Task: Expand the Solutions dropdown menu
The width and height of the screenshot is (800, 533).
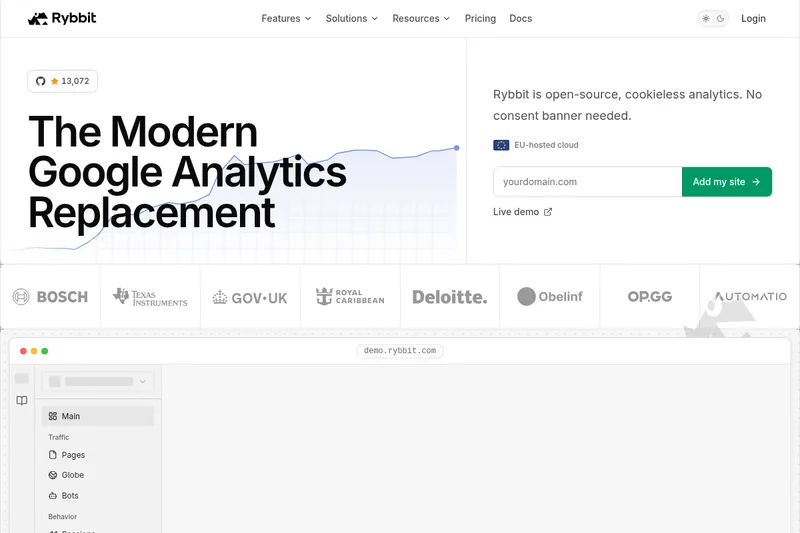Action: pos(352,18)
